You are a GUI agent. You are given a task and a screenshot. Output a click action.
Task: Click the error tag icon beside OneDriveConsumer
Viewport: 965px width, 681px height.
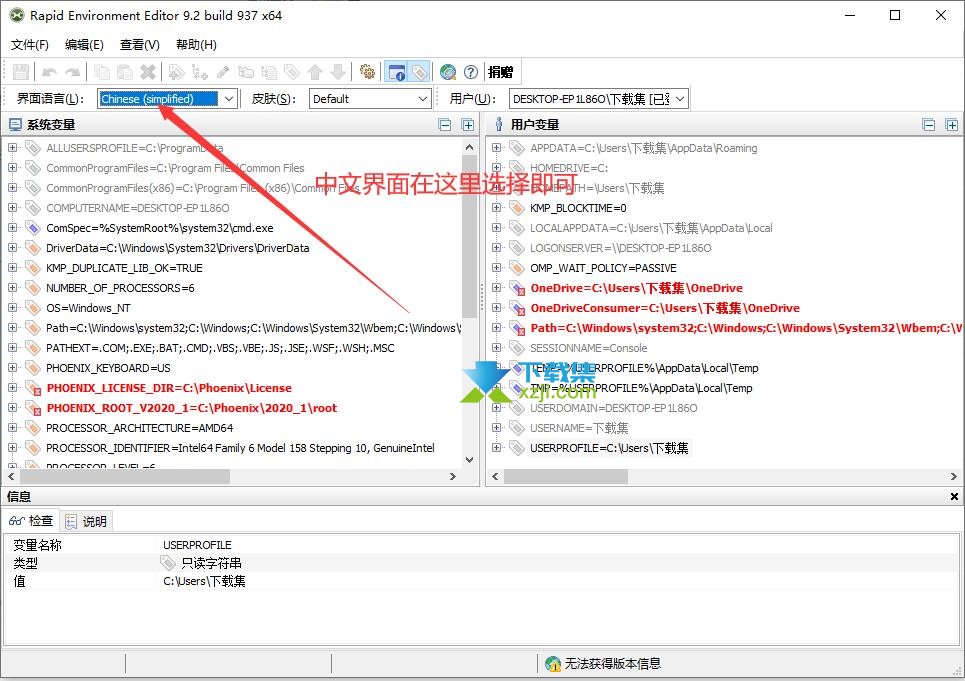[517, 308]
